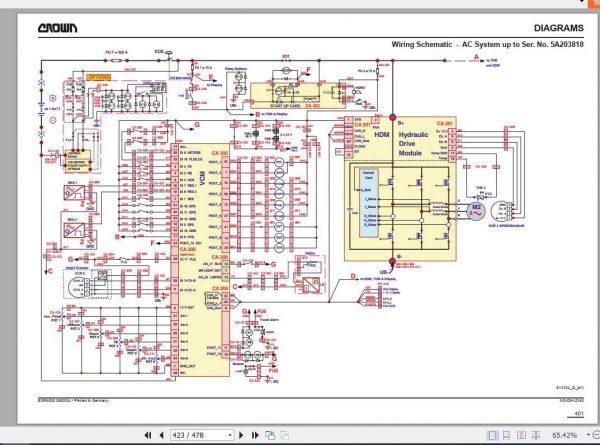Click the M2 motor symbol in schematic

[476, 211]
